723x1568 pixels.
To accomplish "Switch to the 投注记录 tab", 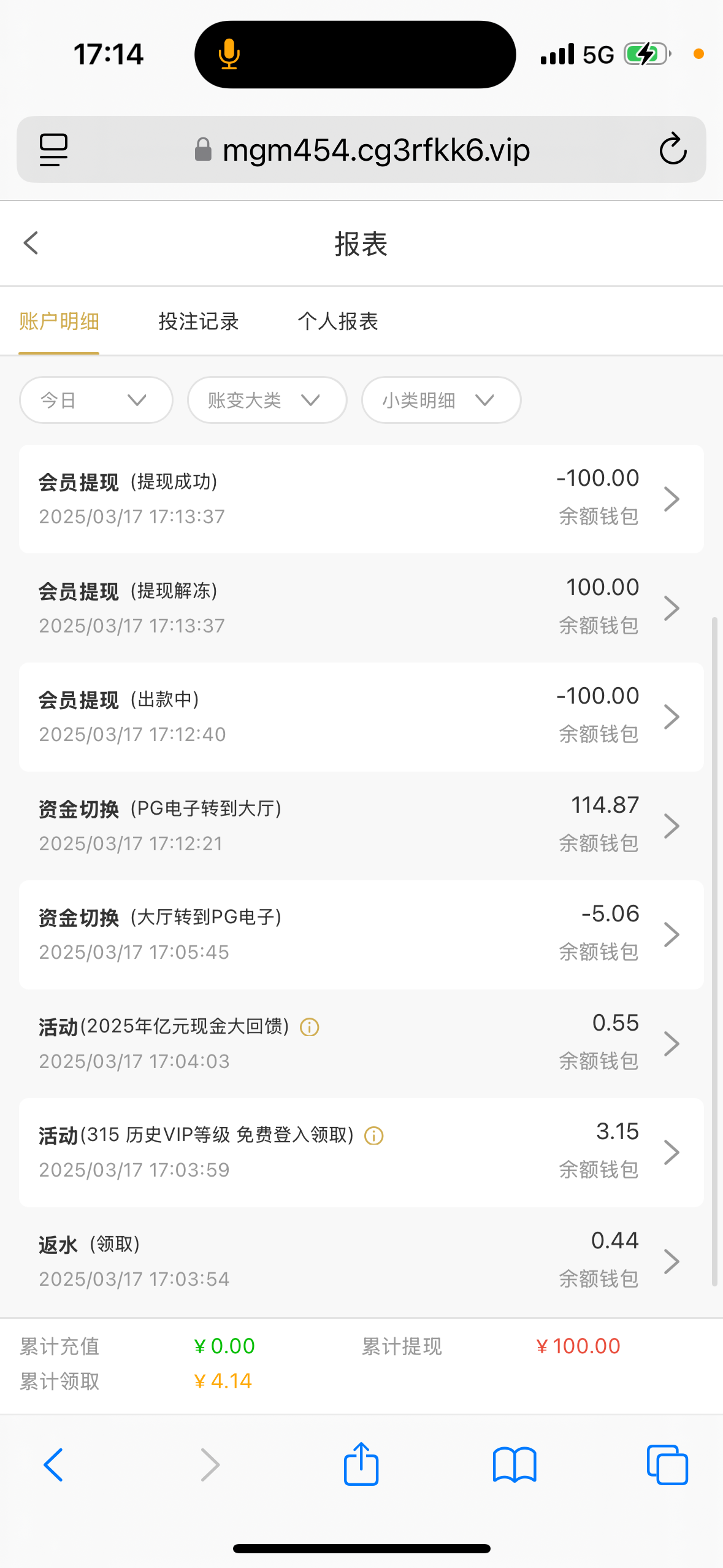I will (x=198, y=321).
